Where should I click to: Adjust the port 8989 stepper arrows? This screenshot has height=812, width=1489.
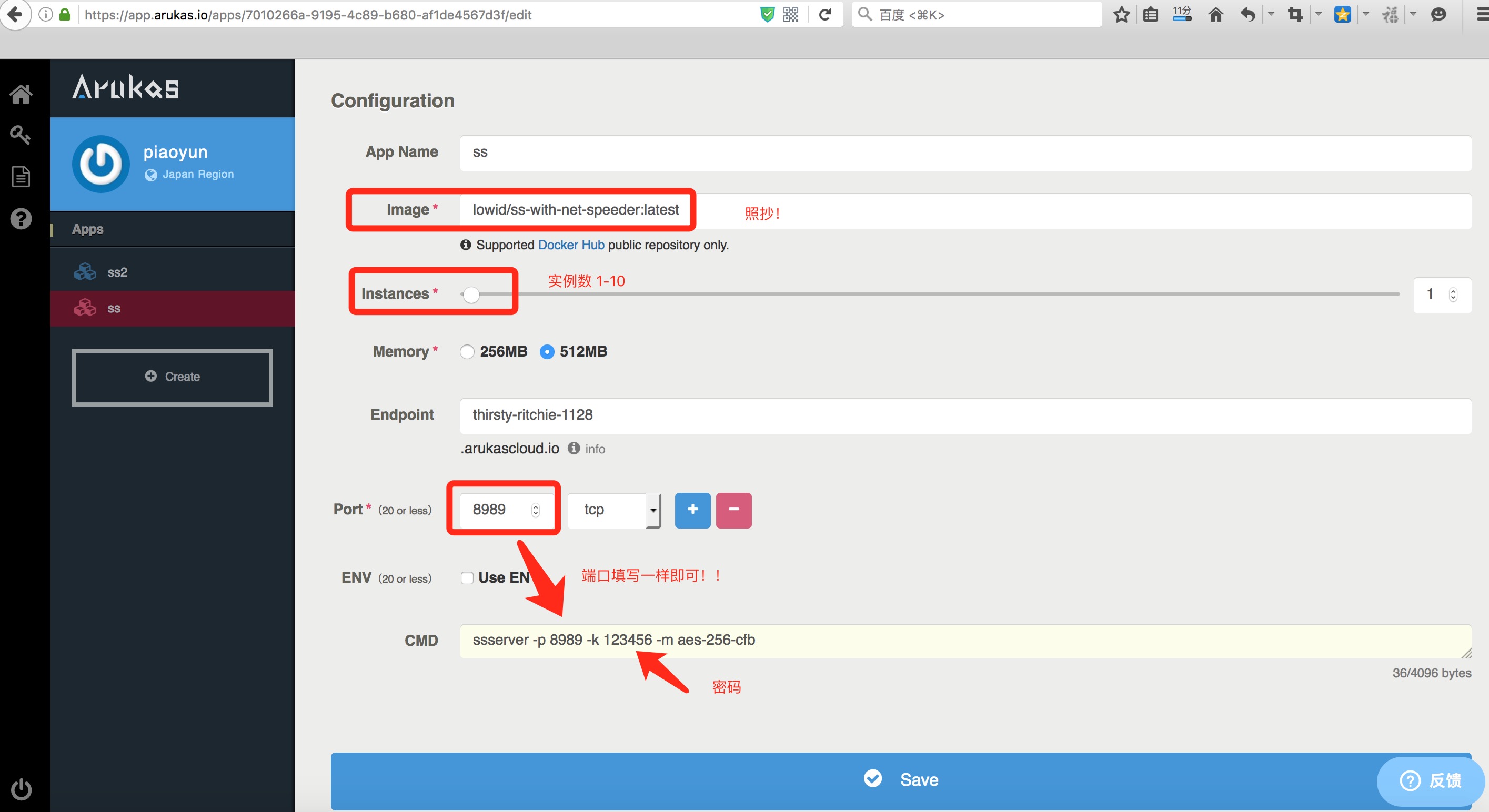(x=535, y=510)
